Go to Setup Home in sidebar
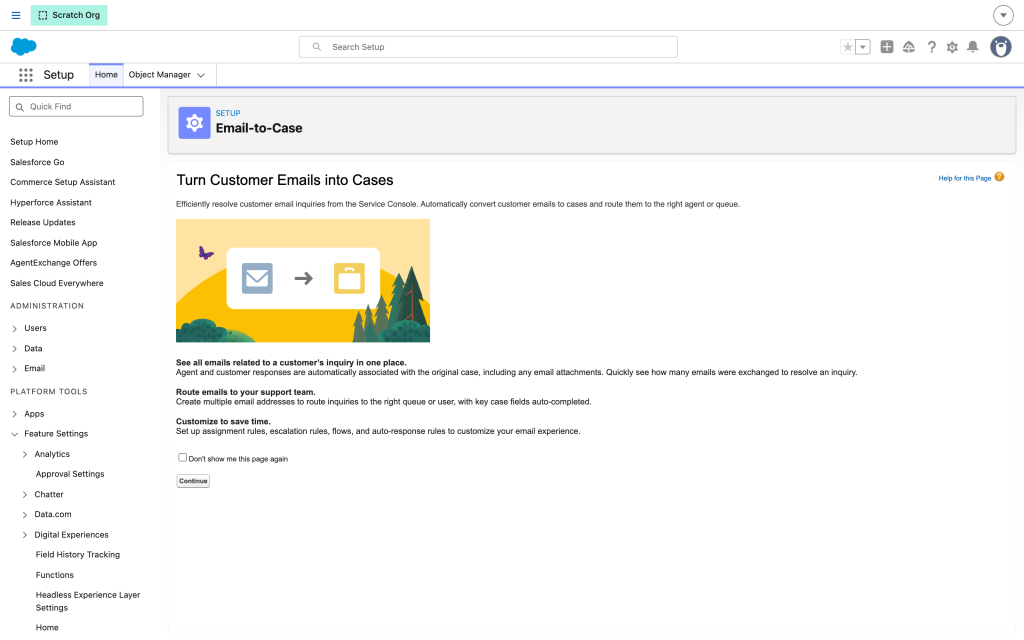Image resolution: width=1024 pixels, height=640 pixels. click(34, 142)
